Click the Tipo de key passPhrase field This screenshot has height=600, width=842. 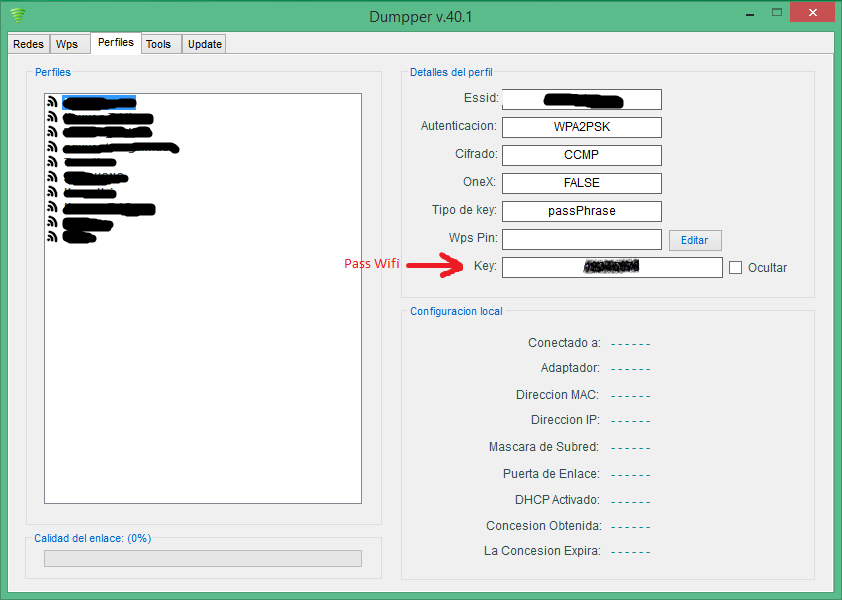click(582, 211)
